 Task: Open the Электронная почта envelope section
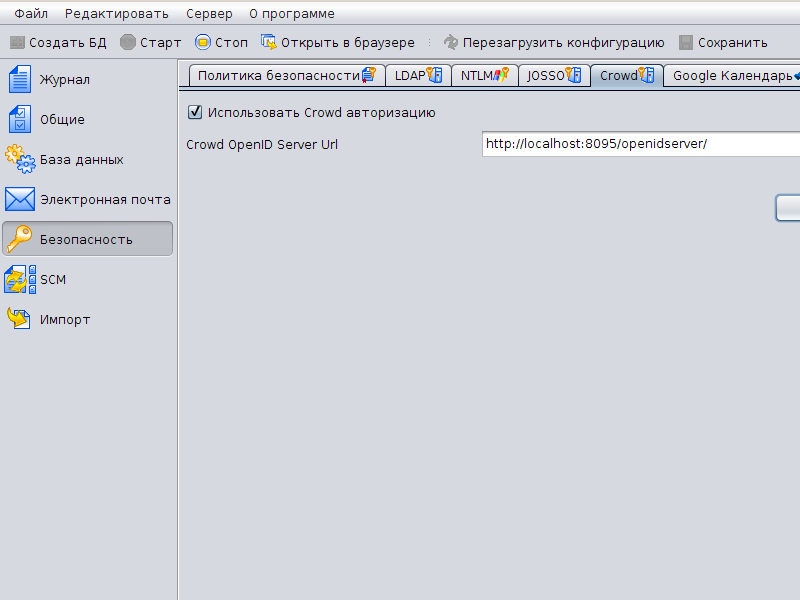pos(20,199)
